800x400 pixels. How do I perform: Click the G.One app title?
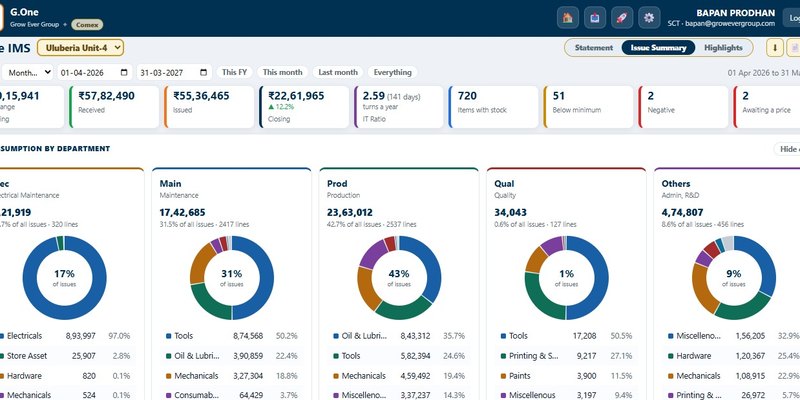click(24, 12)
